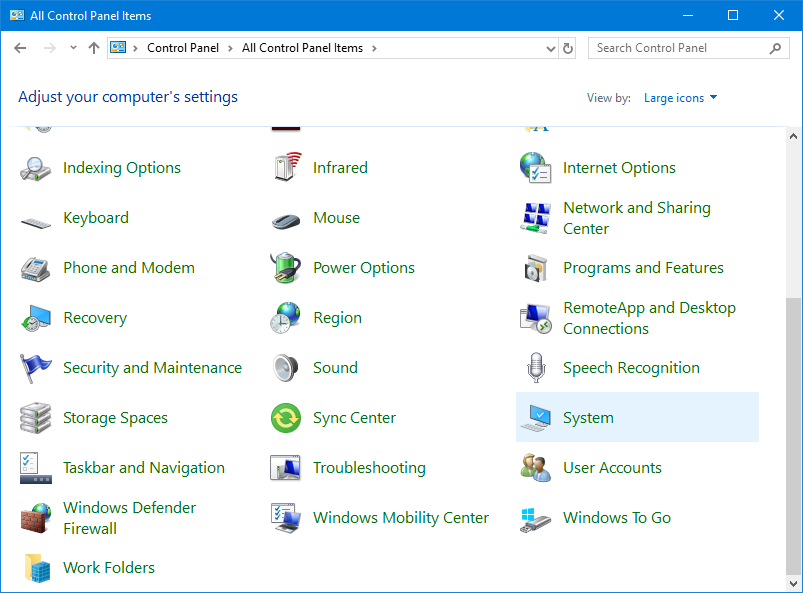Screen dimensions: 803x593
Task: Click the Phone and Modem icon
Action: (35, 268)
